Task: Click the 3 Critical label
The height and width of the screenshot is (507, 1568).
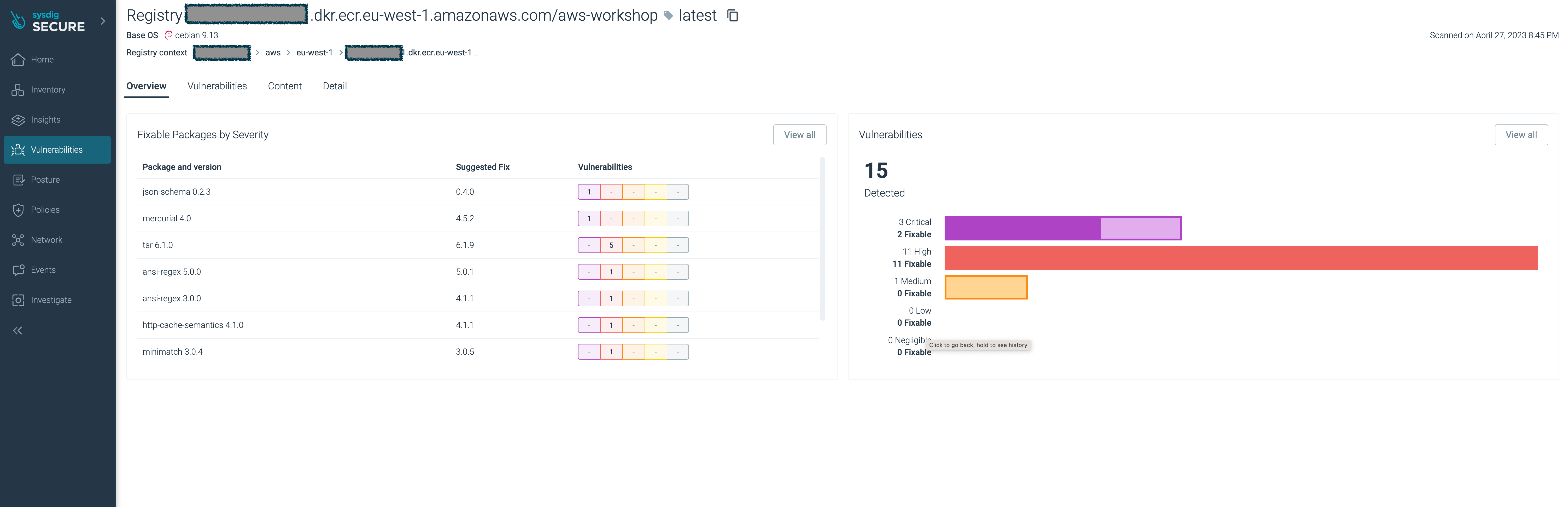Action: coord(914,222)
